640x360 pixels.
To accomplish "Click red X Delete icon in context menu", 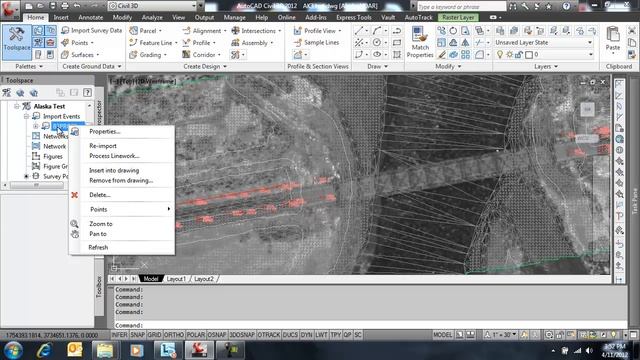I will 74,195.
